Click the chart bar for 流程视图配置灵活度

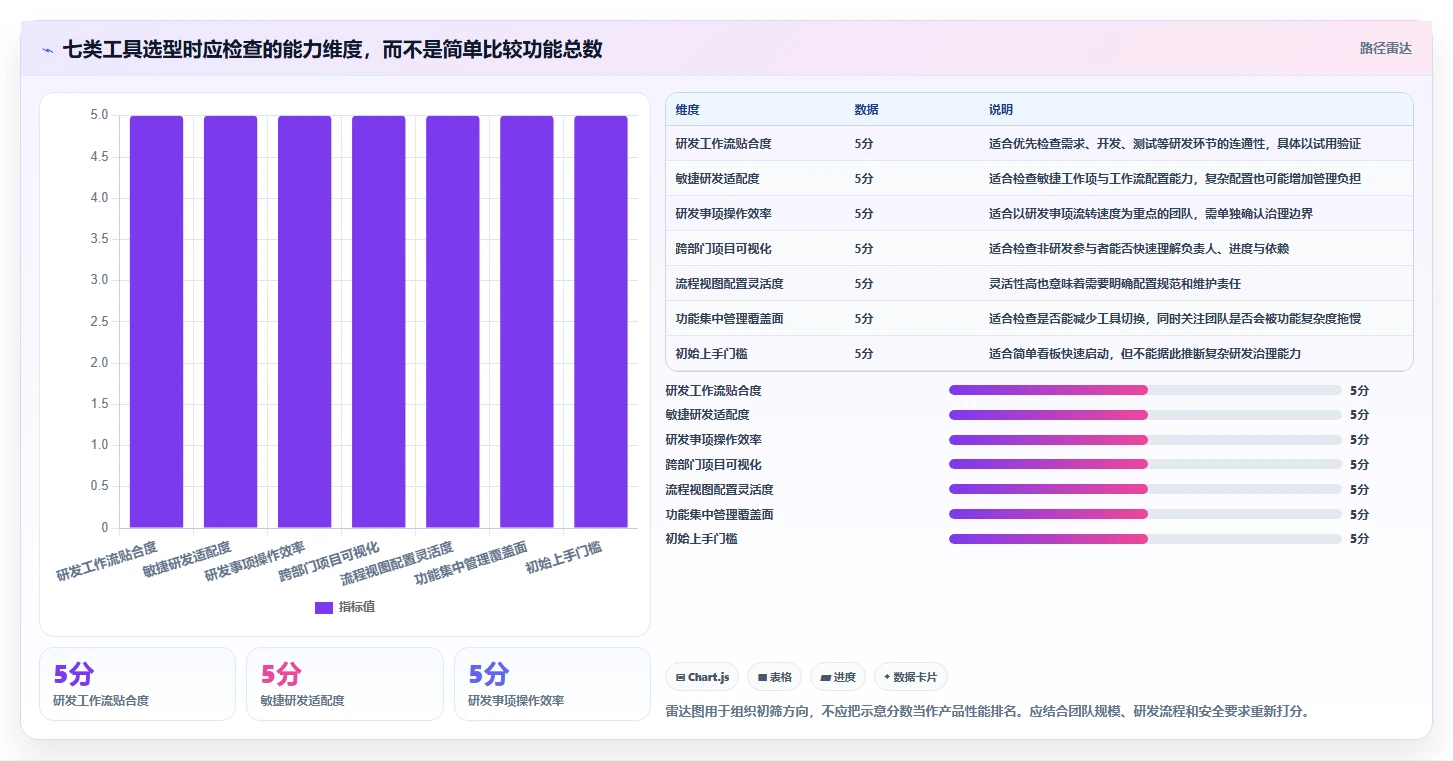[x=452, y=321]
